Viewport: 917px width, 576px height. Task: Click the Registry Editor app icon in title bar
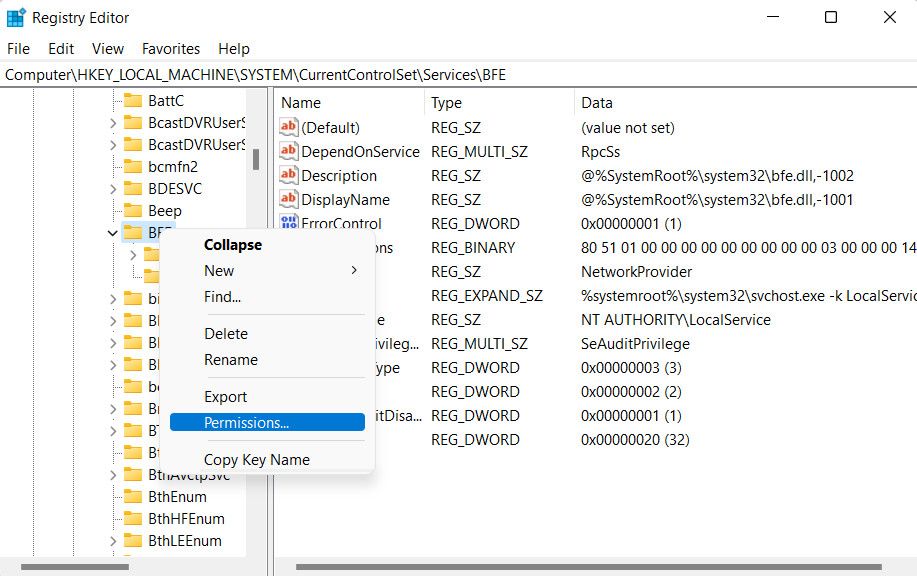16,18
